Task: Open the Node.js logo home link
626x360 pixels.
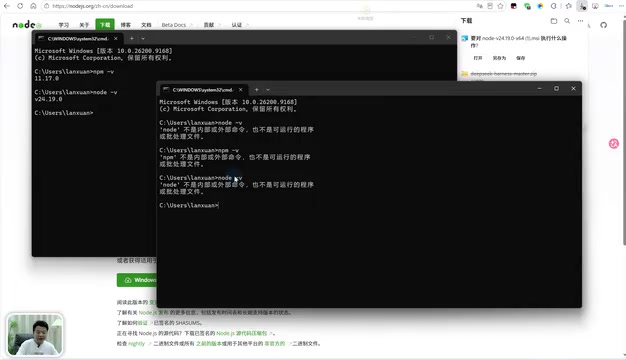Action: point(27,25)
